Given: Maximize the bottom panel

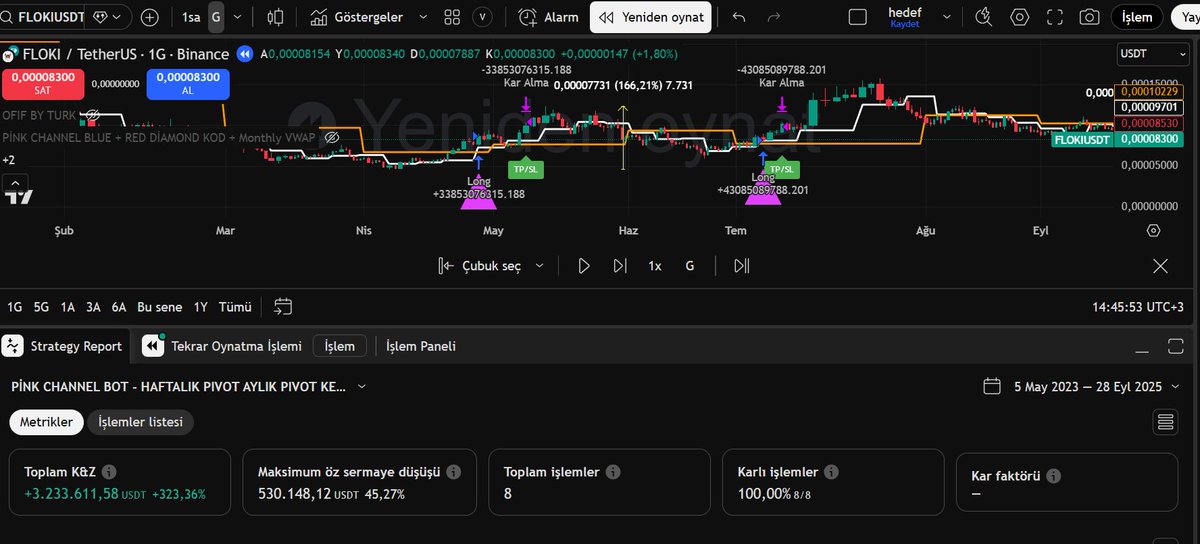Looking at the screenshot, I should pos(1175,346).
